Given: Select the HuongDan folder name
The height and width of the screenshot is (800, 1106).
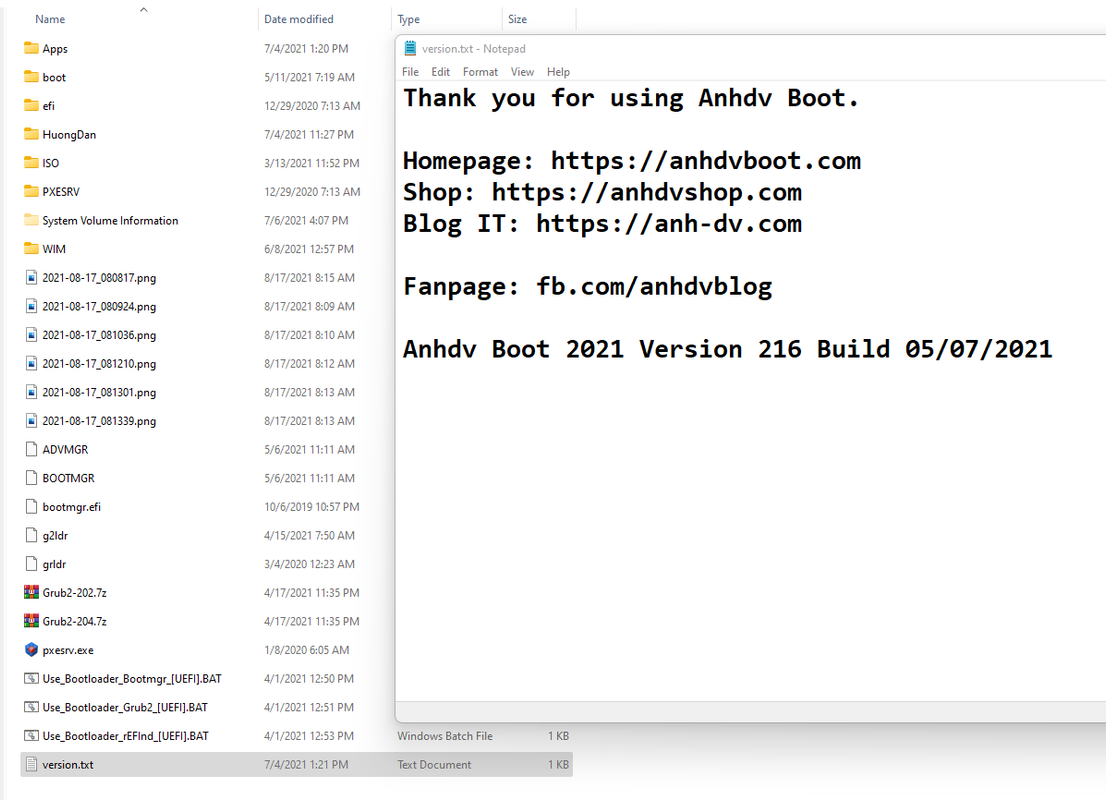Looking at the screenshot, I should (x=69, y=134).
